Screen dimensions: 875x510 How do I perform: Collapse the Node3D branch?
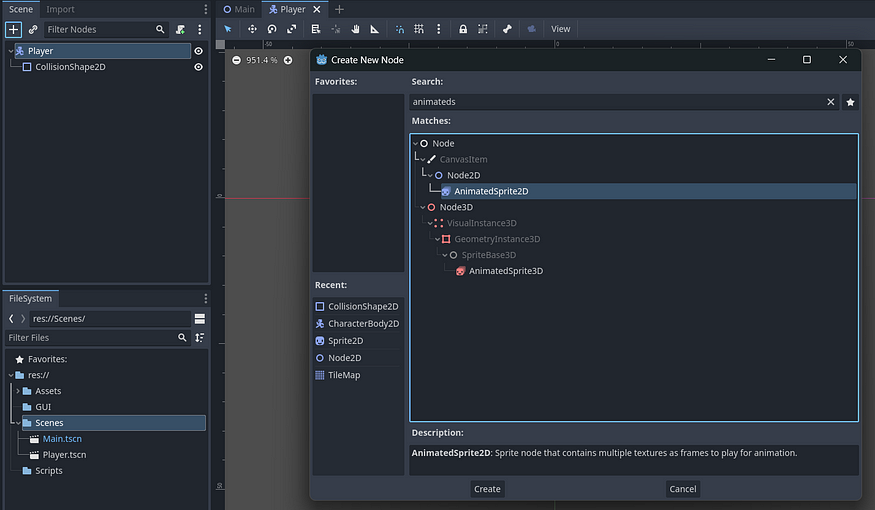pos(423,208)
